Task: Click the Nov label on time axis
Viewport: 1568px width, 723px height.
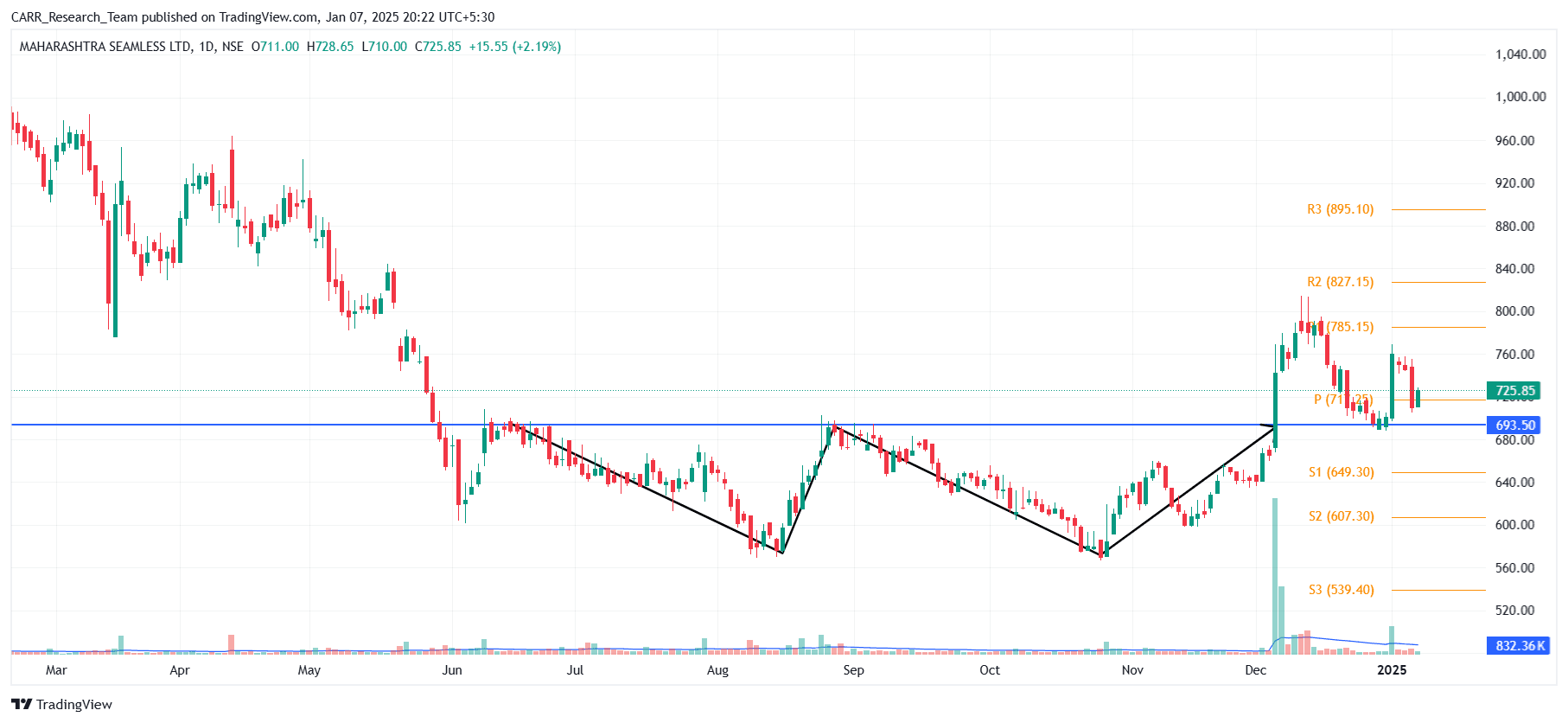Action: pos(1132,670)
